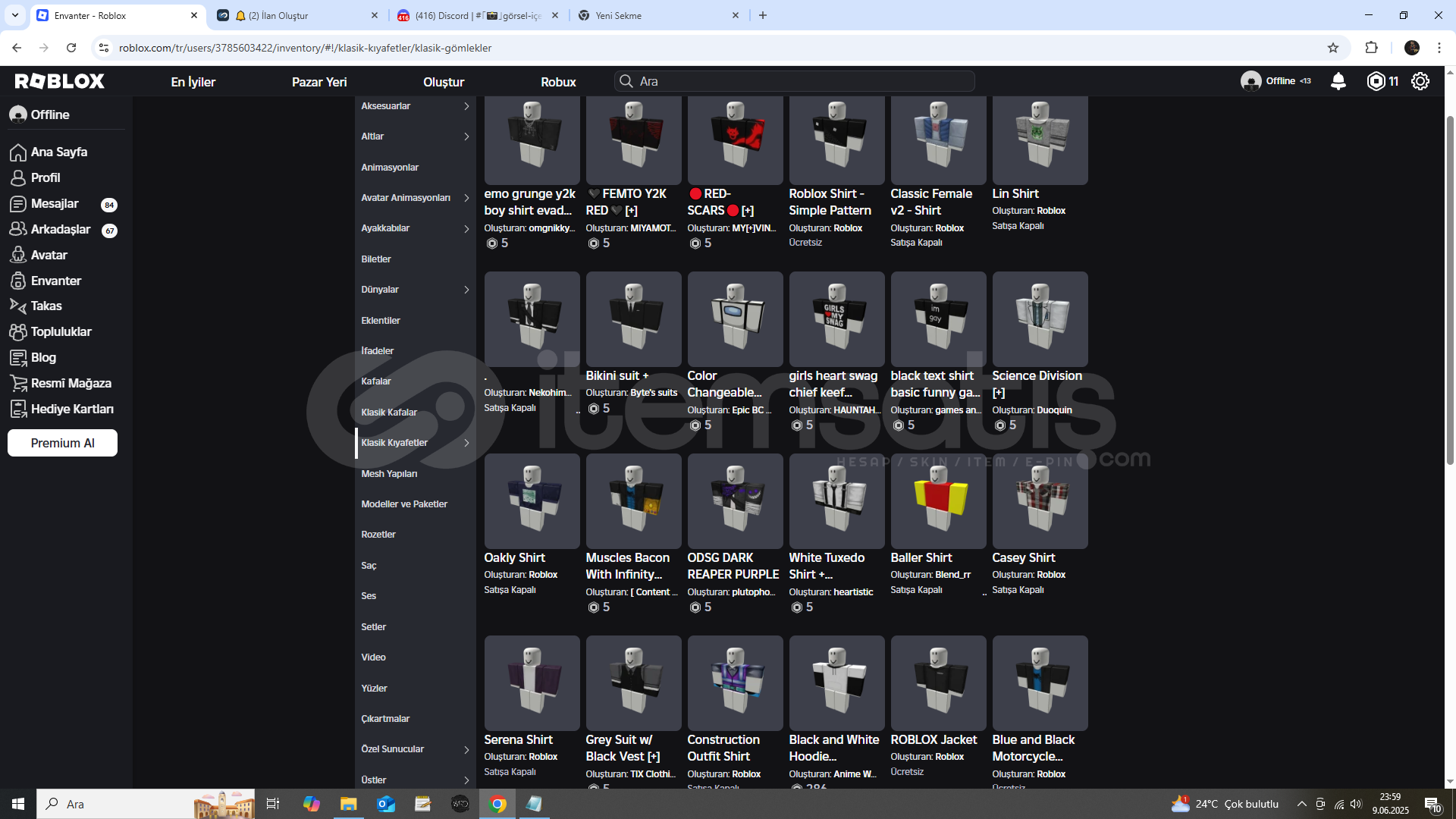Click Windows Start button
The width and height of the screenshot is (1456, 819).
click(18, 804)
